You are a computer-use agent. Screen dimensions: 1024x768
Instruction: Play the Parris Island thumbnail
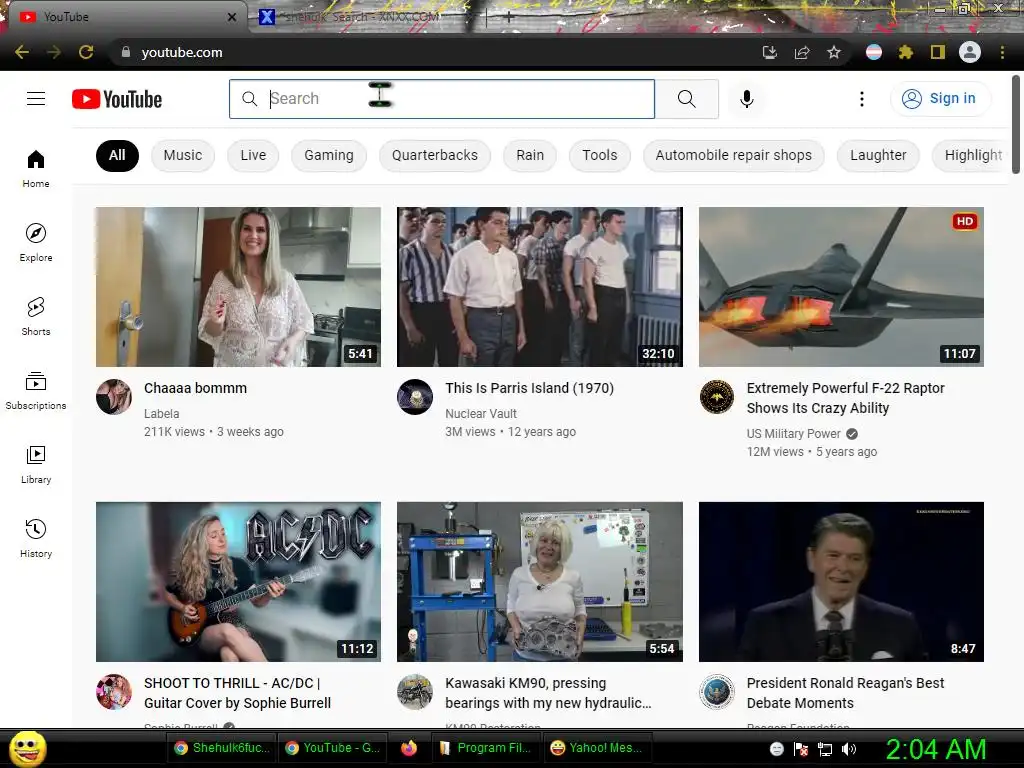coord(539,287)
